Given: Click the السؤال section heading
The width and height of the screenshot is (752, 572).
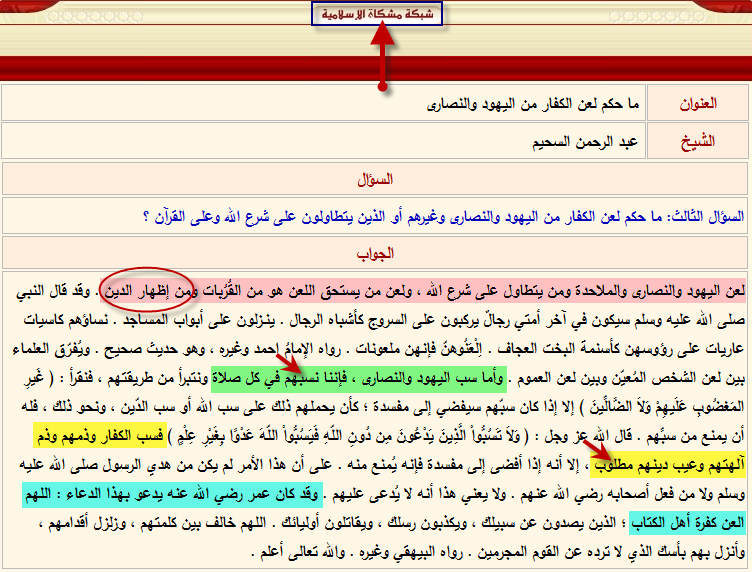Looking at the screenshot, I should point(376,179).
